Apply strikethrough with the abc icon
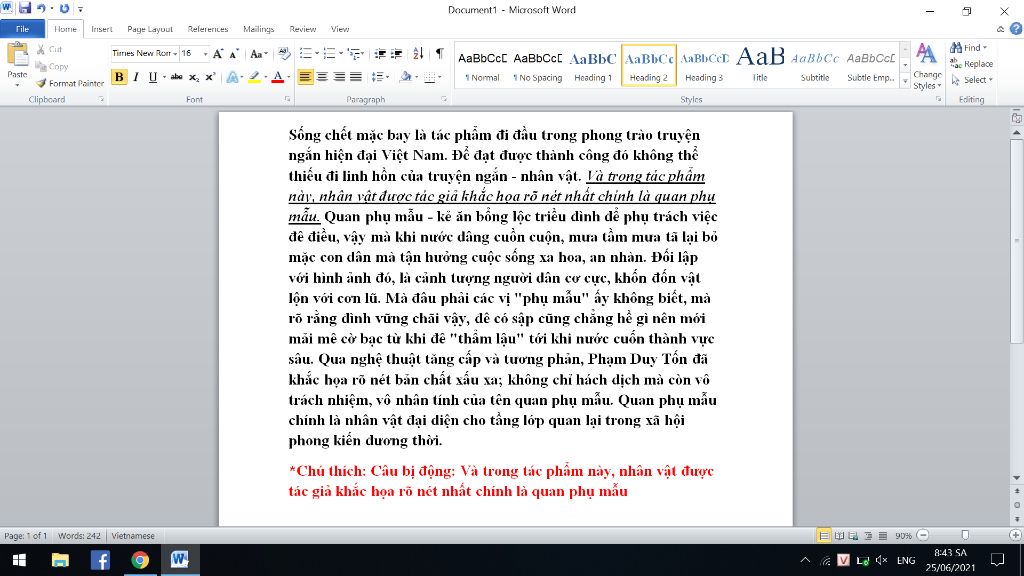The width and height of the screenshot is (1024, 576). pyautogui.click(x=176, y=77)
